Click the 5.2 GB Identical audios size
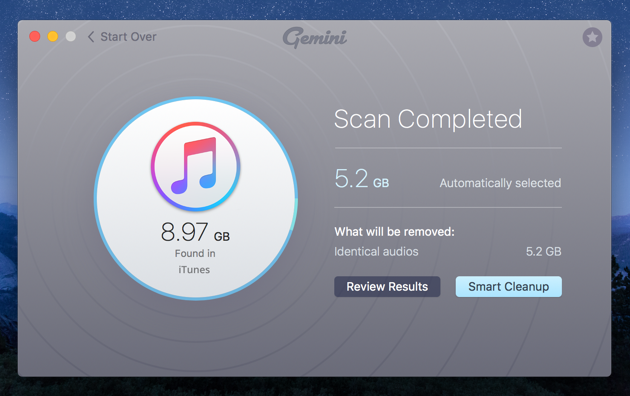 click(x=544, y=252)
